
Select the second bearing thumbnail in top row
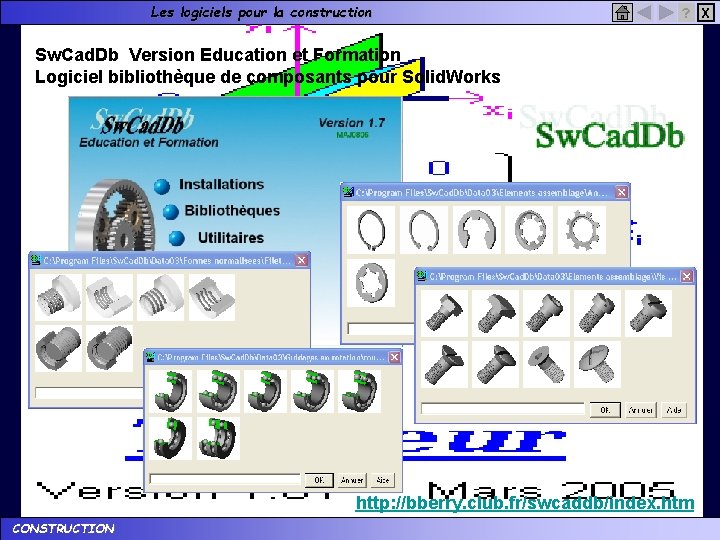coord(218,391)
